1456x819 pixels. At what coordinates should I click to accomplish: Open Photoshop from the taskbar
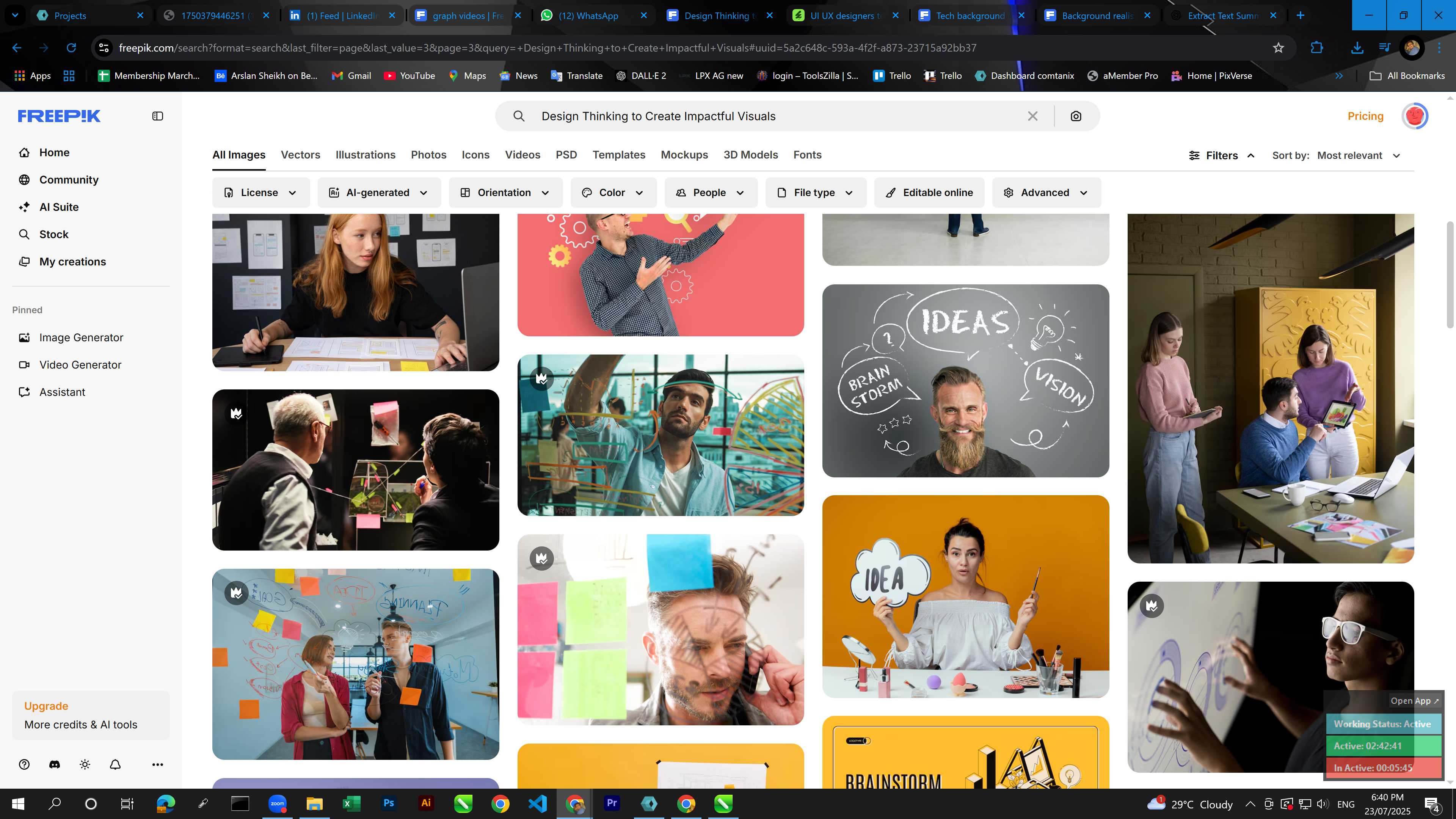[x=389, y=803]
